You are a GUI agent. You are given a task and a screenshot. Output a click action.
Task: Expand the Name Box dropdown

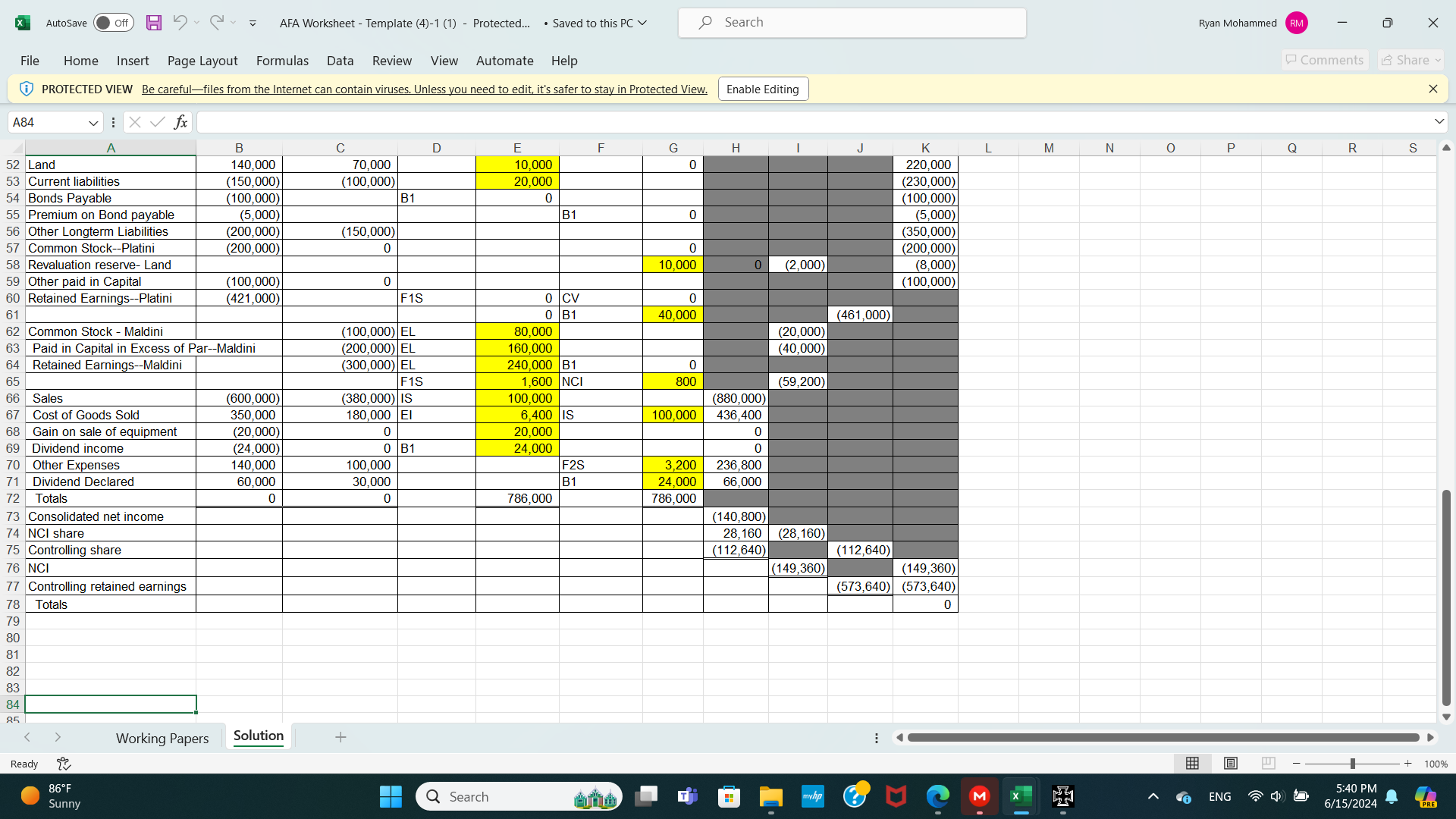(93, 123)
